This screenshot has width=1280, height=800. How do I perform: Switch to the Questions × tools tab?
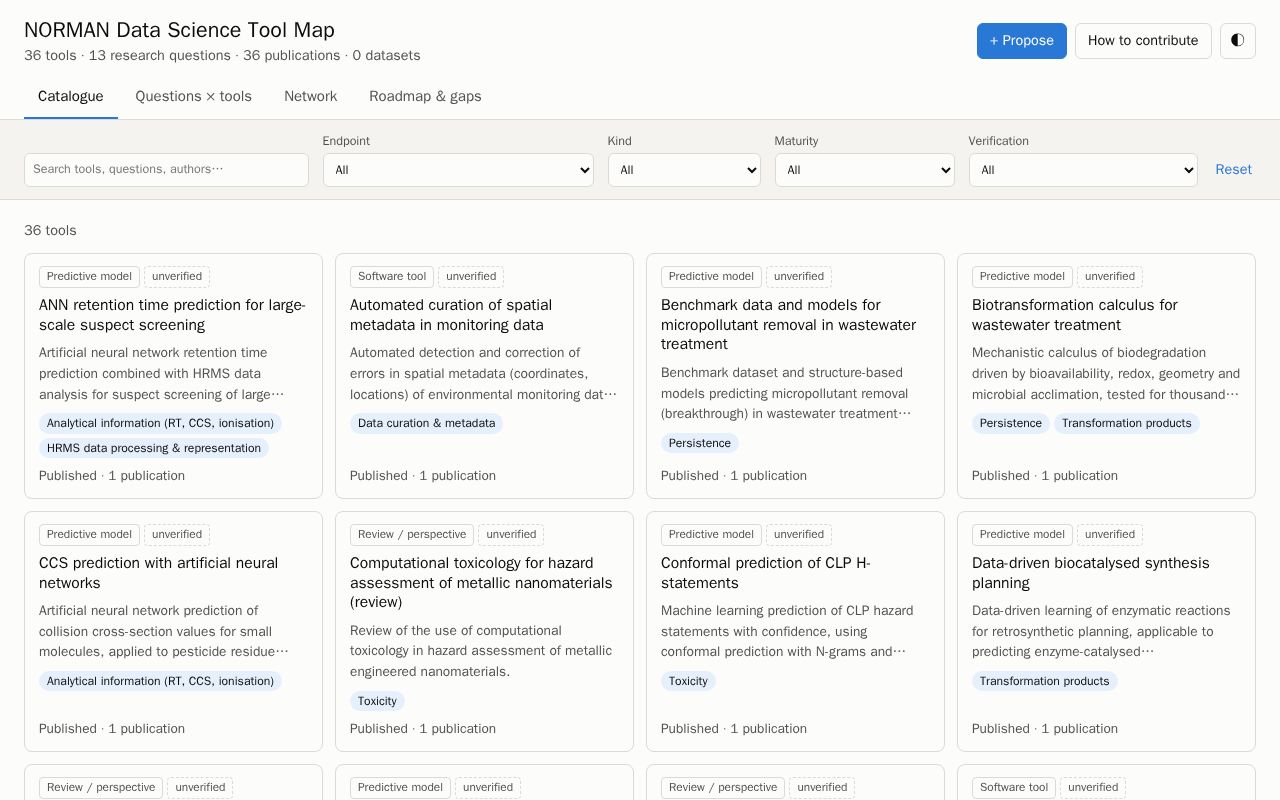pyautogui.click(x=194, y=97)
